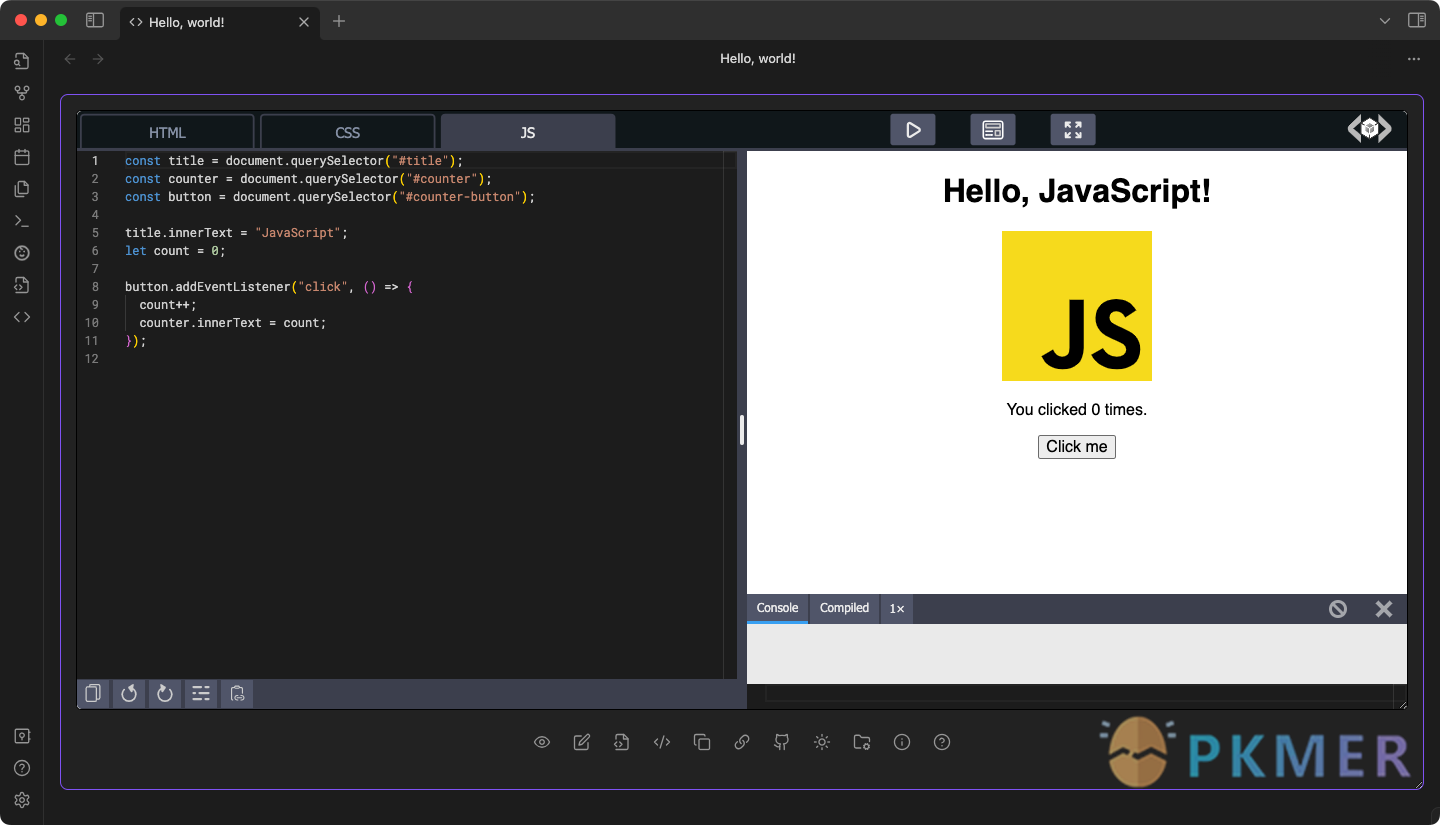The image size is (1440, 825).
Task: Open the tab list dropdown chevron
Action: [x=1385, y=21]
